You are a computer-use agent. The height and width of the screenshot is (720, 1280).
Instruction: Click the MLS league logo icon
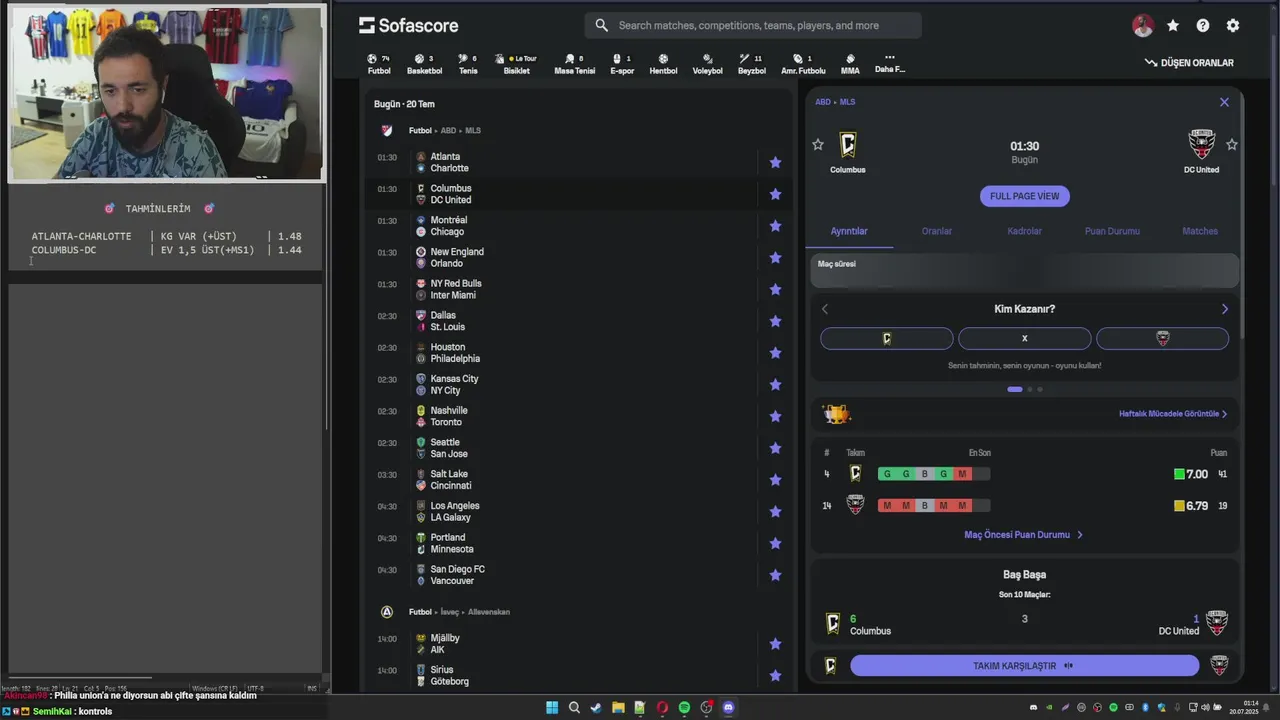coord(387,130)
